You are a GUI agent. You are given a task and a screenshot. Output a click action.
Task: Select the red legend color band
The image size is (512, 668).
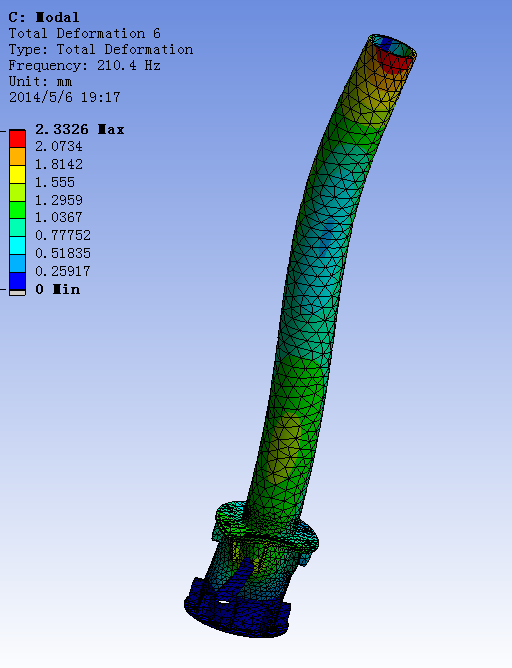point(17,139)
